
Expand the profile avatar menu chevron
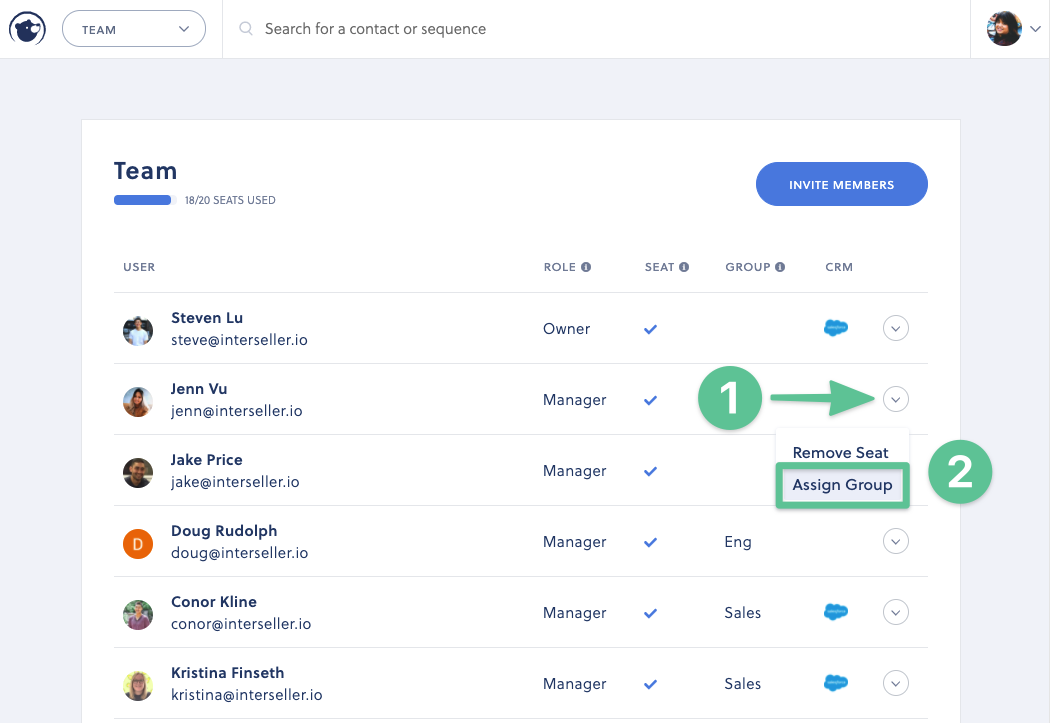click(x=1035, y=28)
